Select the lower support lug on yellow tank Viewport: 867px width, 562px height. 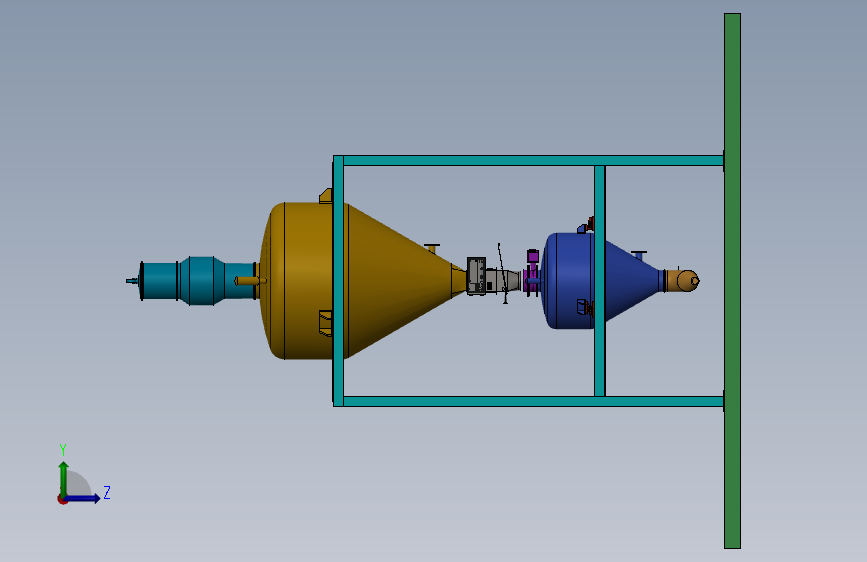326,324
